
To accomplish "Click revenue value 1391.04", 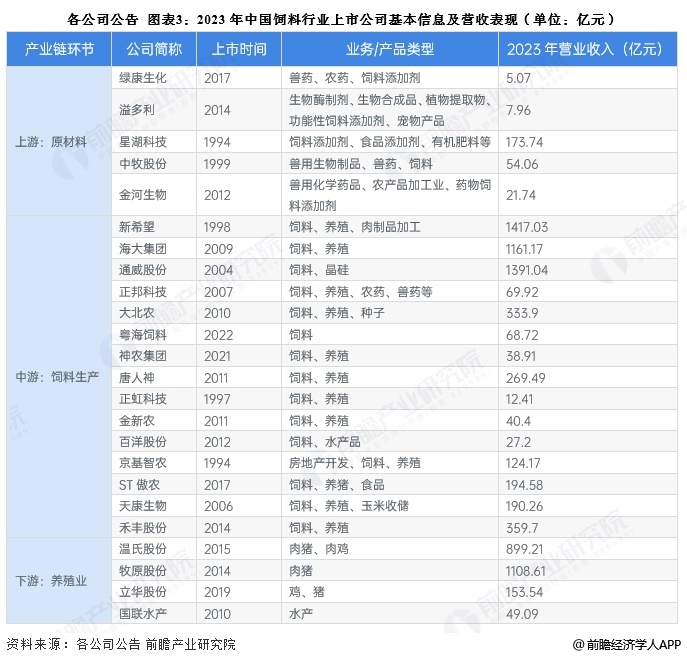I will click(527, 270).
